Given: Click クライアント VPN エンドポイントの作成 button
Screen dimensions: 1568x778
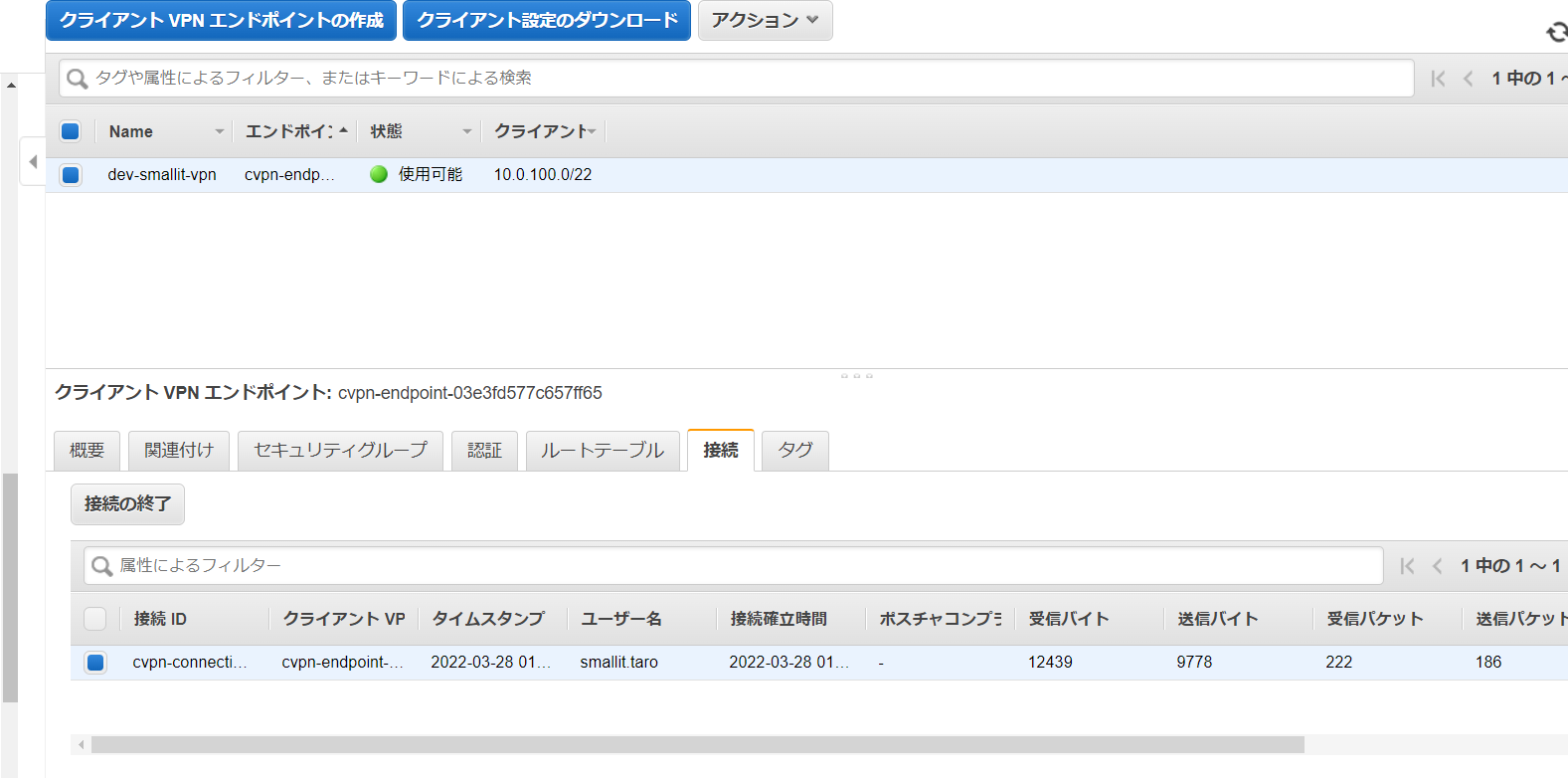Looking at the screenshot, I should 221,20.
